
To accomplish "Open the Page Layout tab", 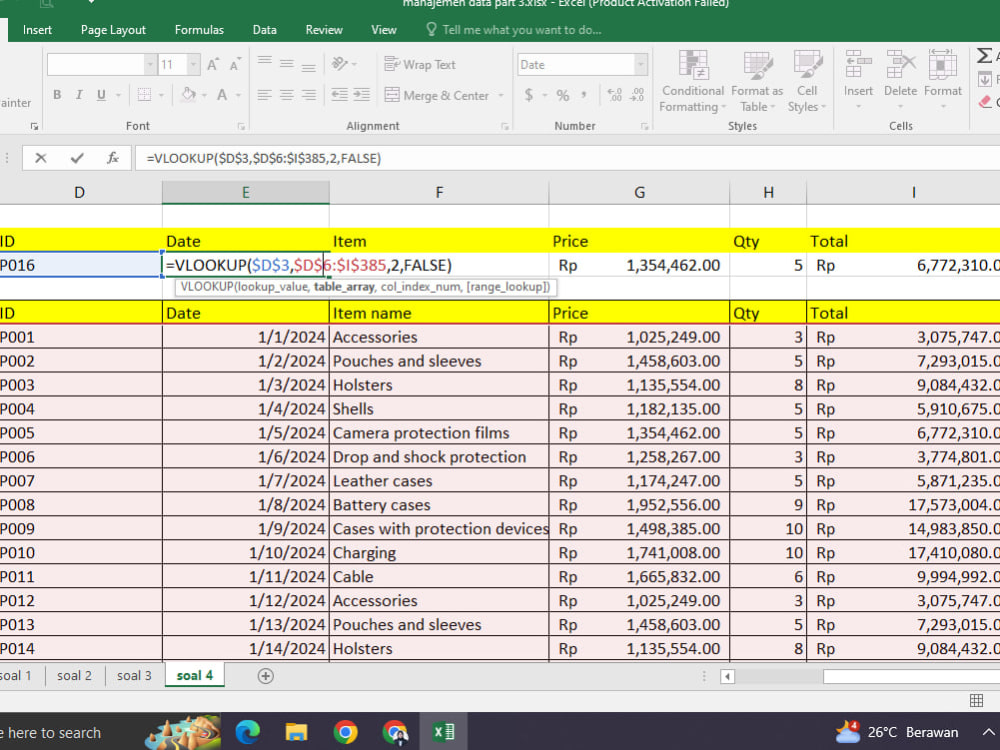I will (x=113, y=30).
